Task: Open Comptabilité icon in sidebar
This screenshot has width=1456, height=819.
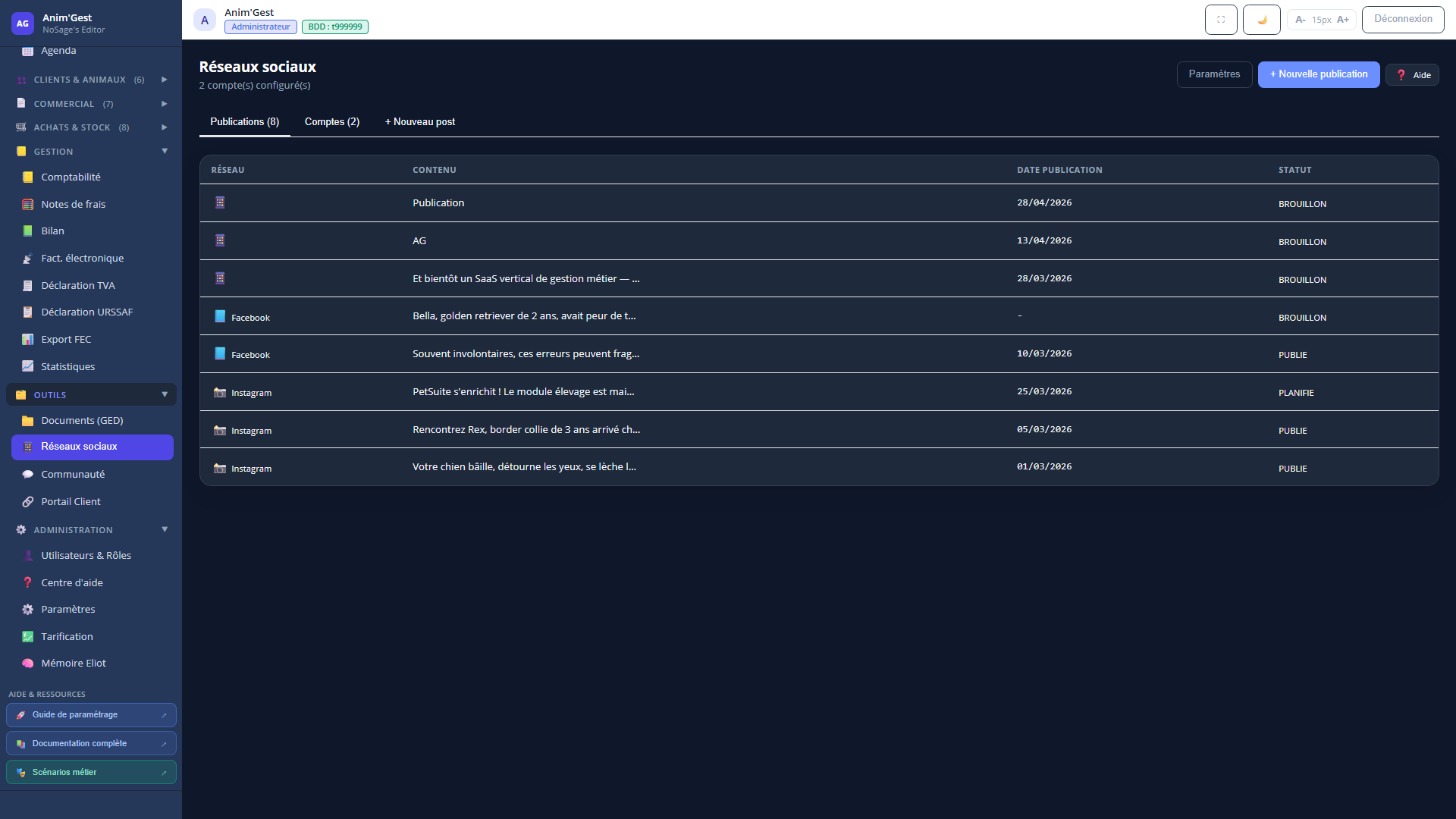Action: tap(28, 177)
